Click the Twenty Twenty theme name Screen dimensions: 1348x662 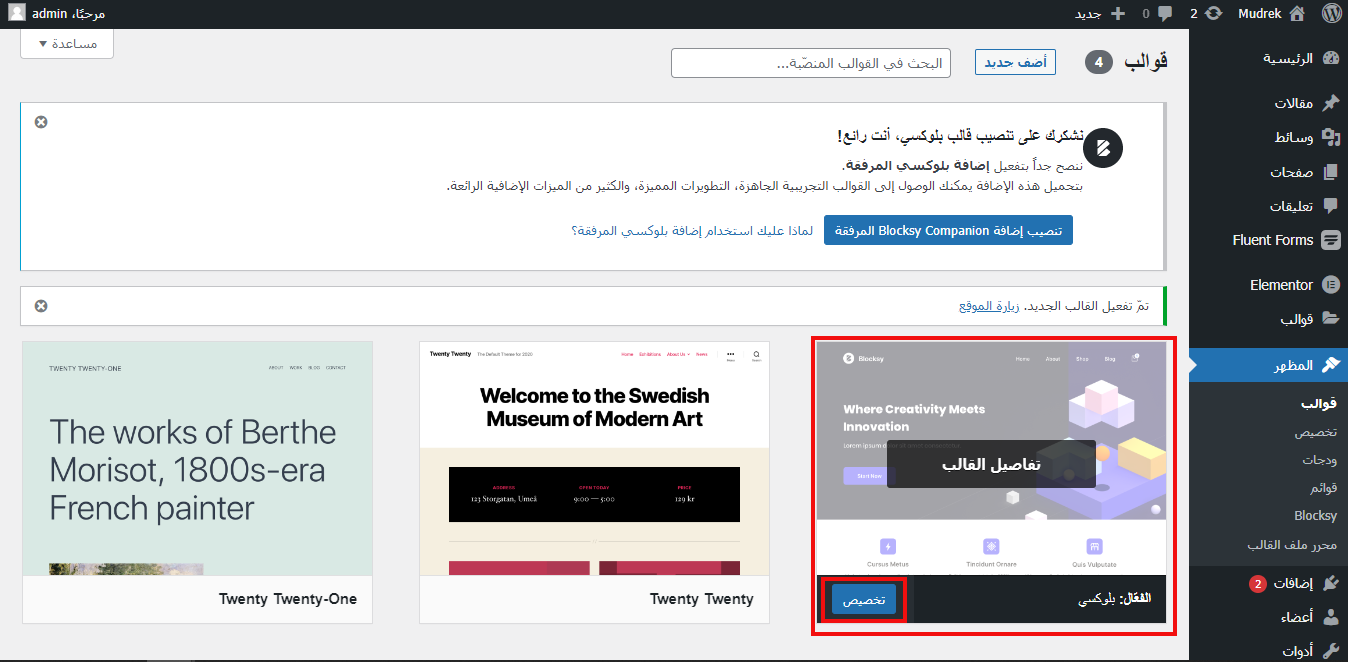point(701,599)
